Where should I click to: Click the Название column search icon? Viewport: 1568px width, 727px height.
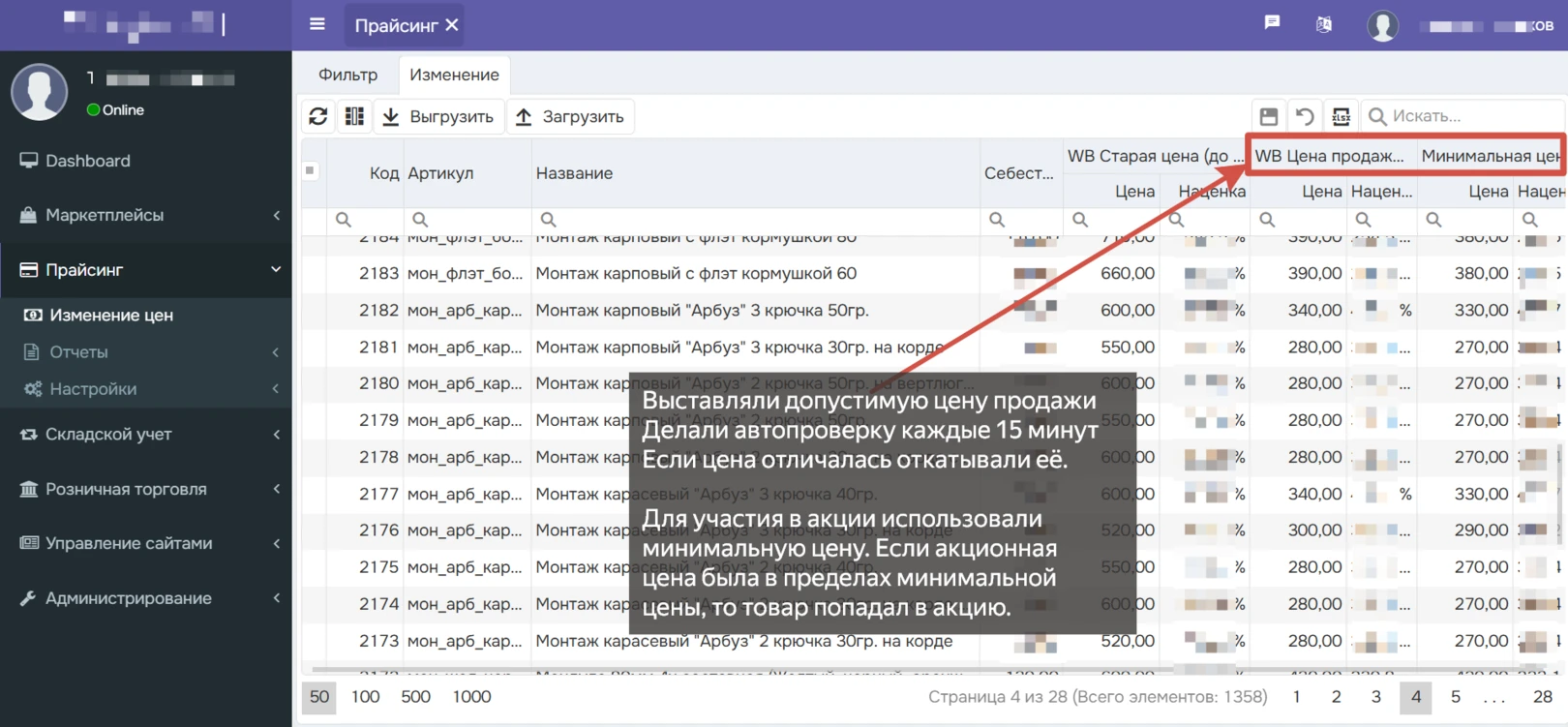tap(548, 220)
